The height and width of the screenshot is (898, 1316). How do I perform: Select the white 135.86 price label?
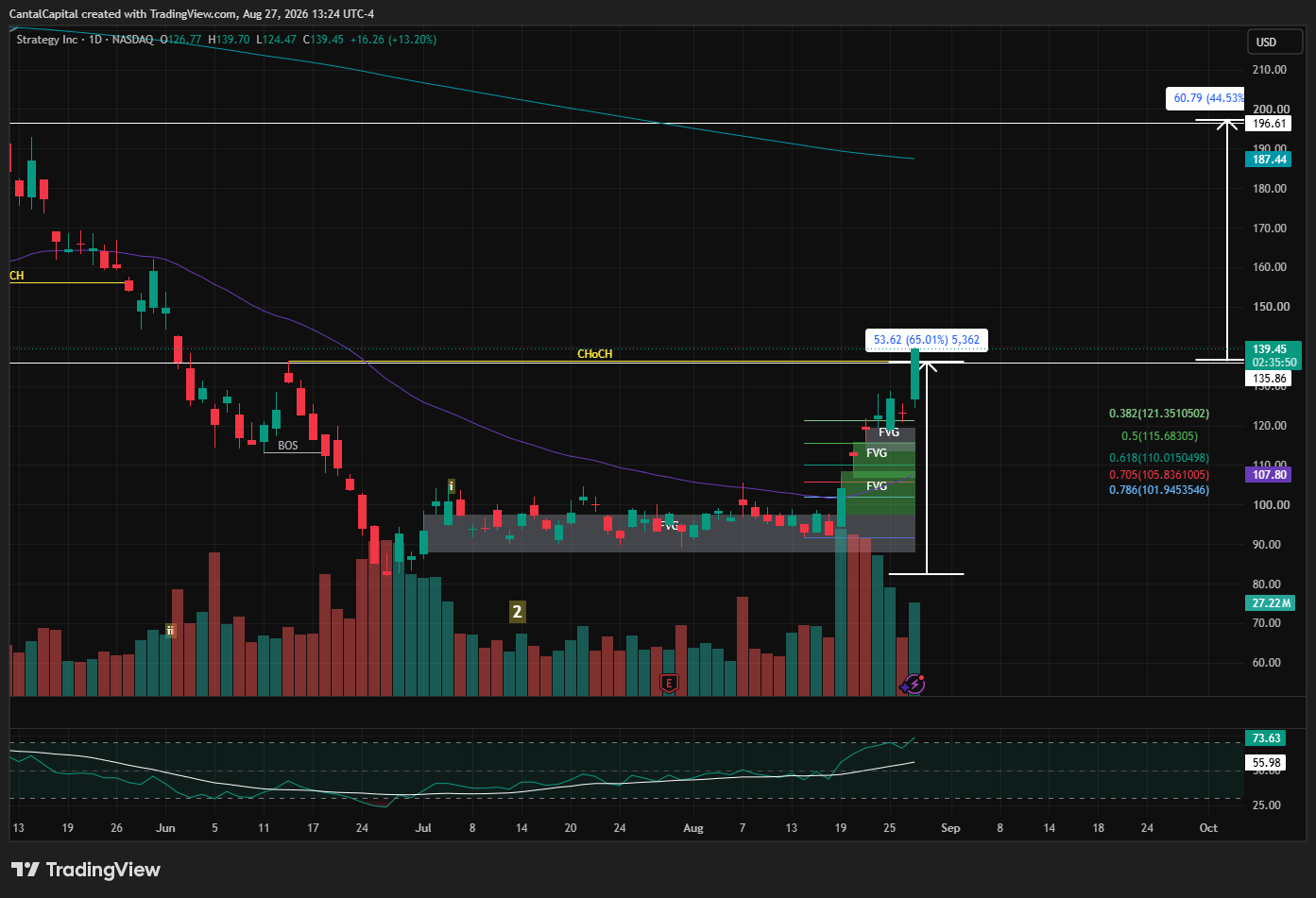(x=1269, y=379)
